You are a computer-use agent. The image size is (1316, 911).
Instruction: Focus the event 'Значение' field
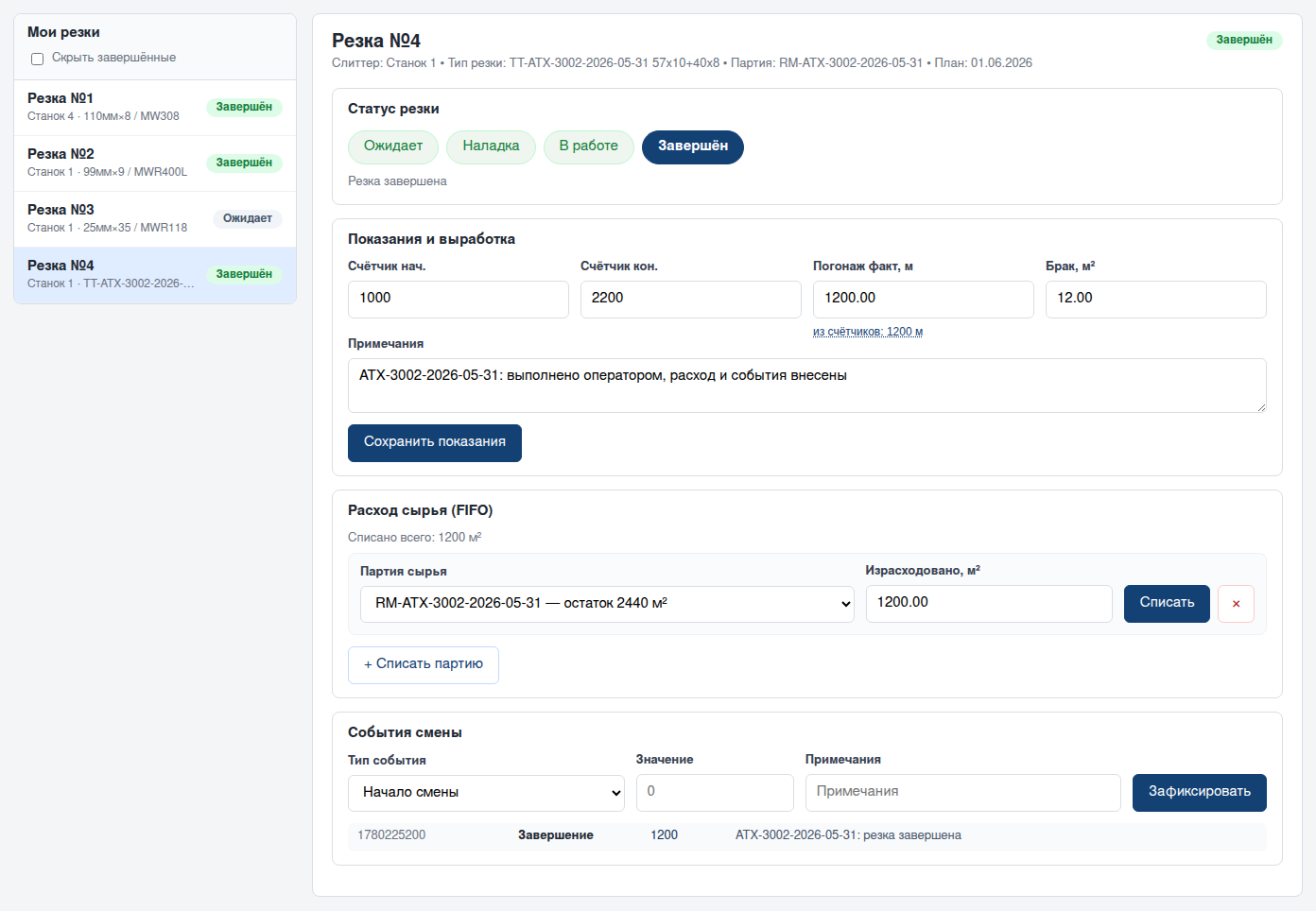coord(715,793)
